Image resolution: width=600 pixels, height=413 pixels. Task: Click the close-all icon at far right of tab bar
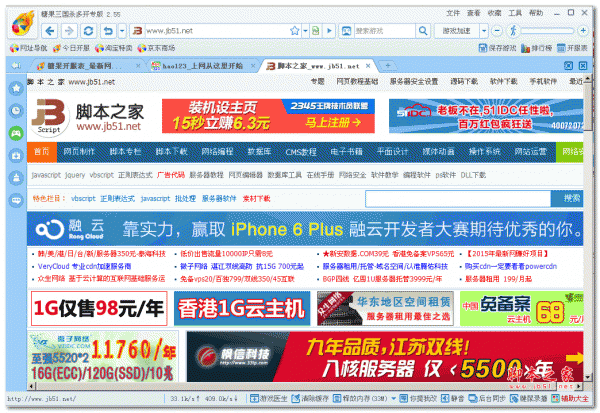click(583, 66)
